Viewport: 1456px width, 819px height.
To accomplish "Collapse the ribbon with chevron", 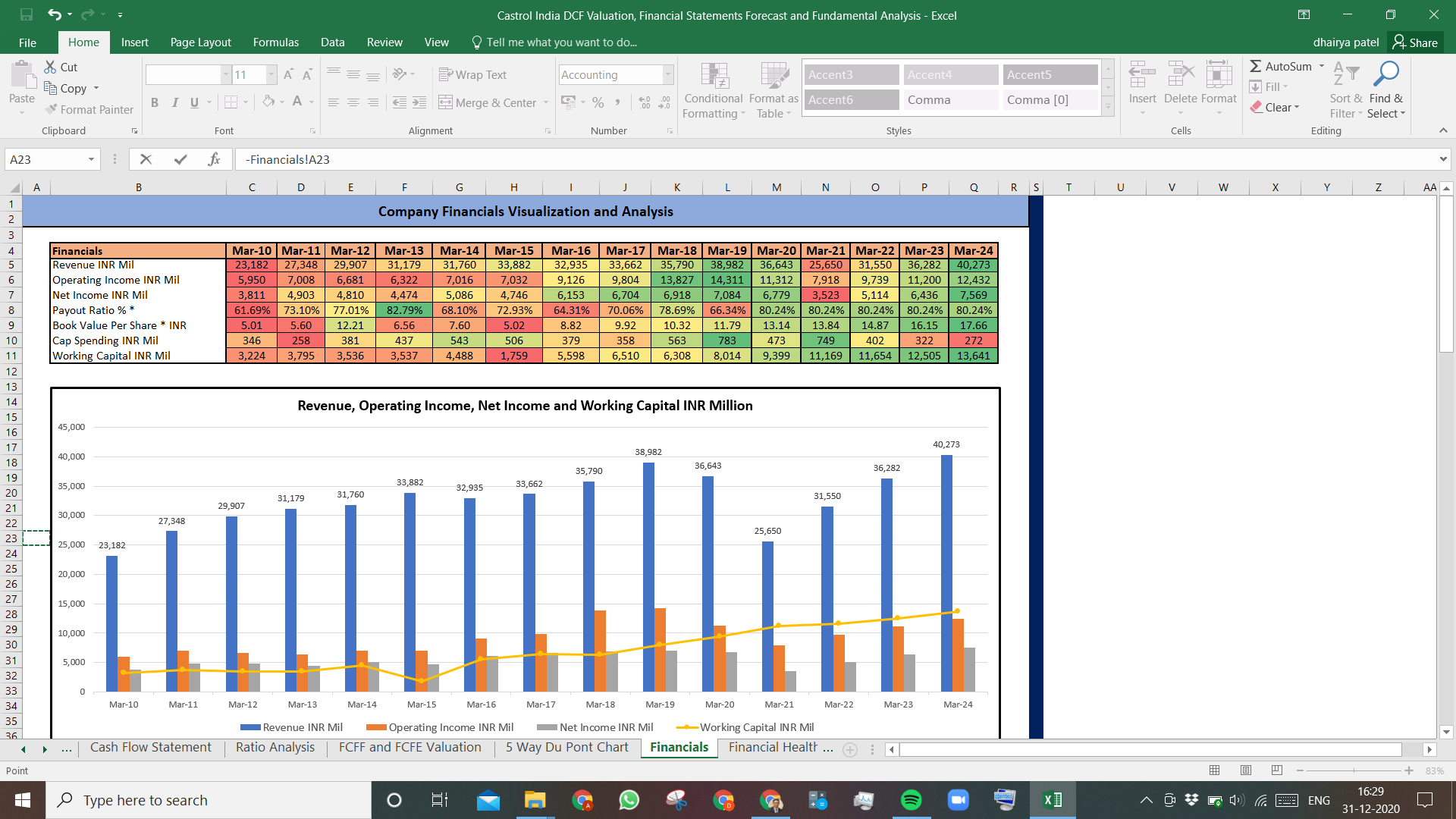I will point(1443,130).
